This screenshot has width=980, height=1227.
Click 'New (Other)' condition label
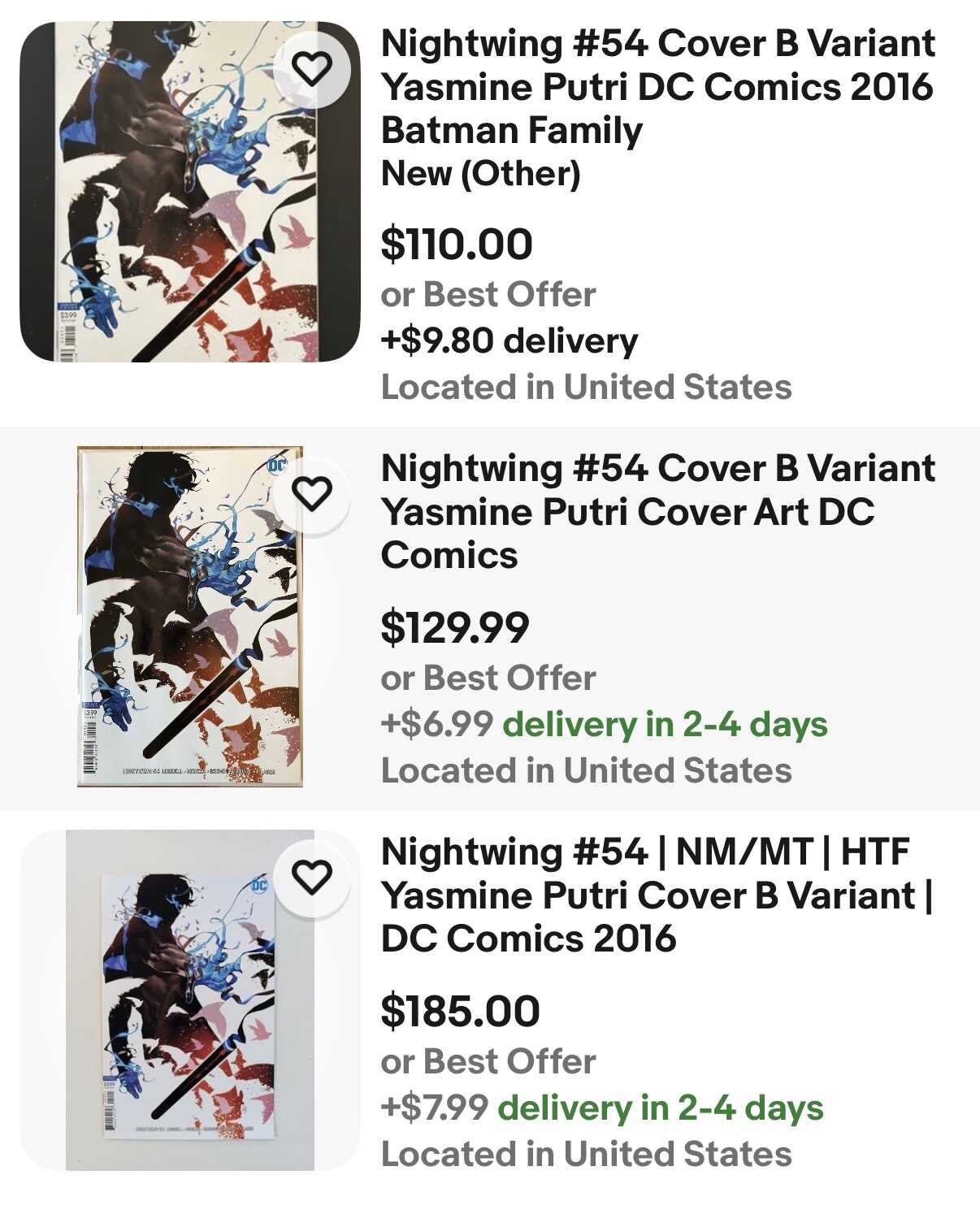pos(480,174)
